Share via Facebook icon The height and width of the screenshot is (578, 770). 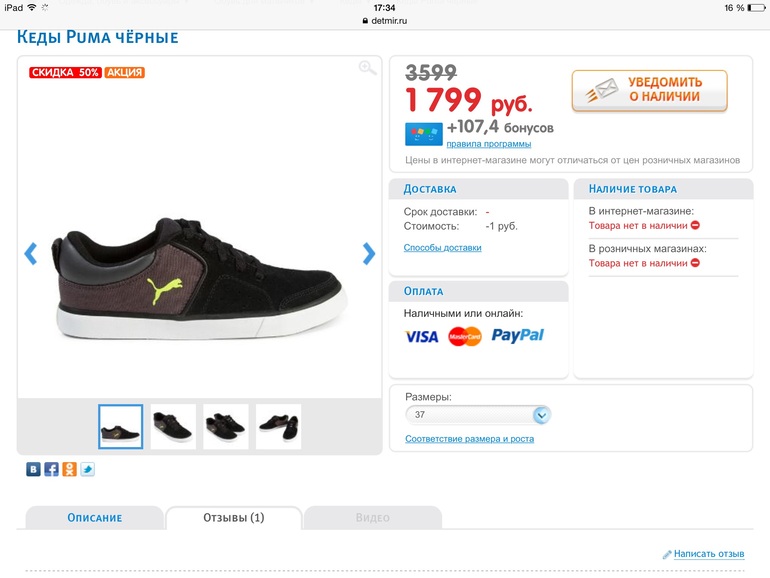[51, 469]
